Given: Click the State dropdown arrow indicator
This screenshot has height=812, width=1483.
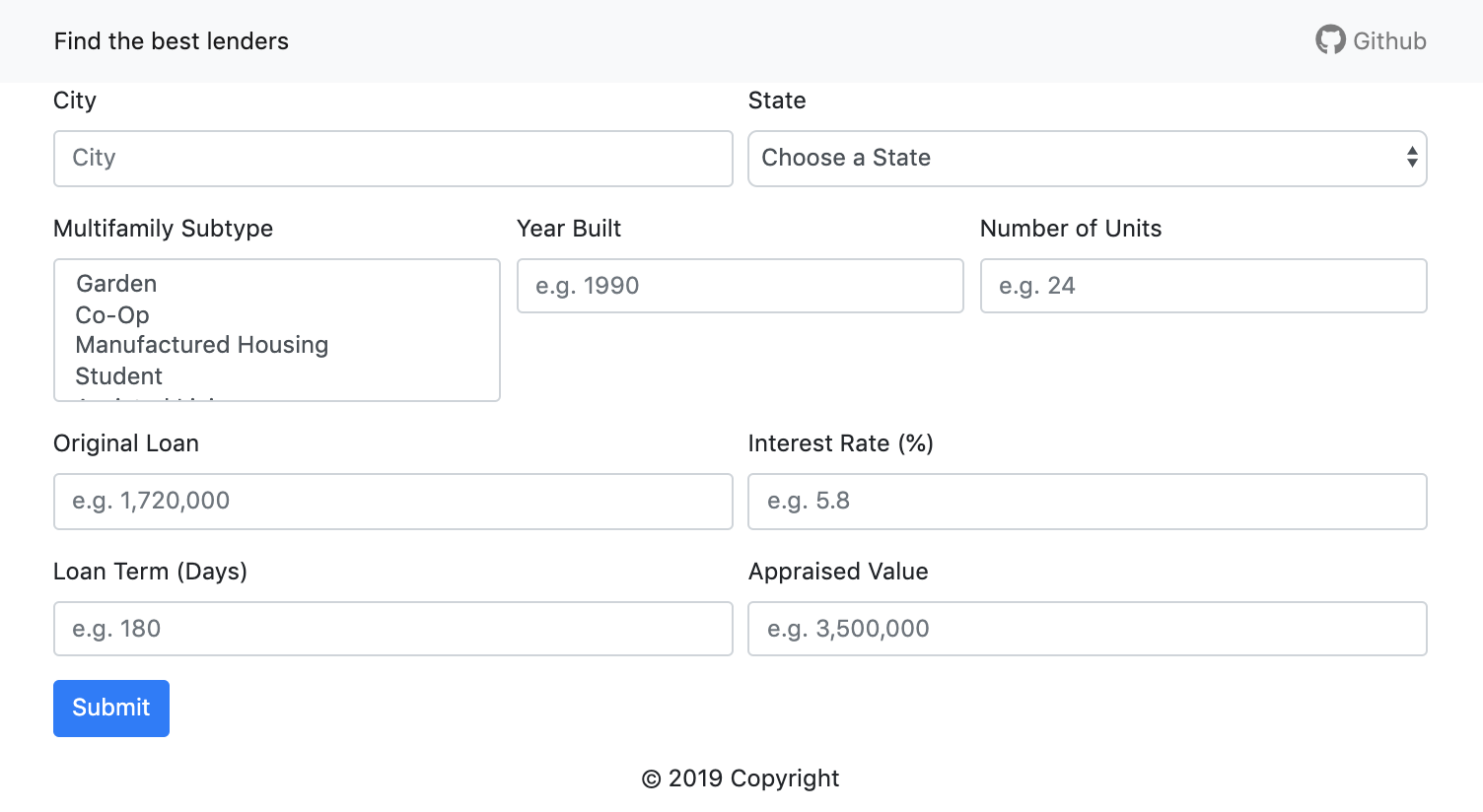Looking at the screenshot, I should [1412, 158].
